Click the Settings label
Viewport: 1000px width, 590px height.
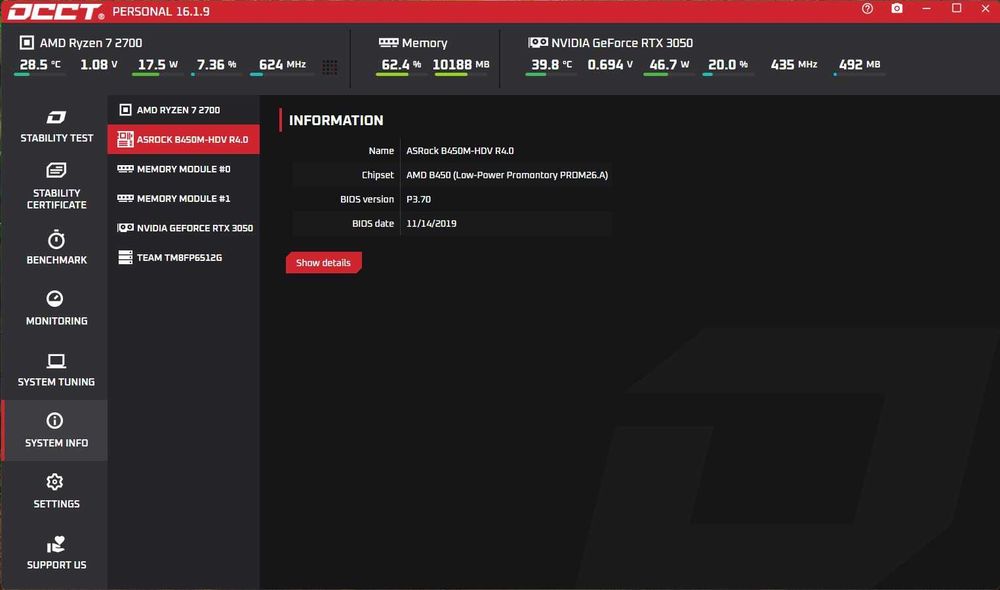click(57, 504)
